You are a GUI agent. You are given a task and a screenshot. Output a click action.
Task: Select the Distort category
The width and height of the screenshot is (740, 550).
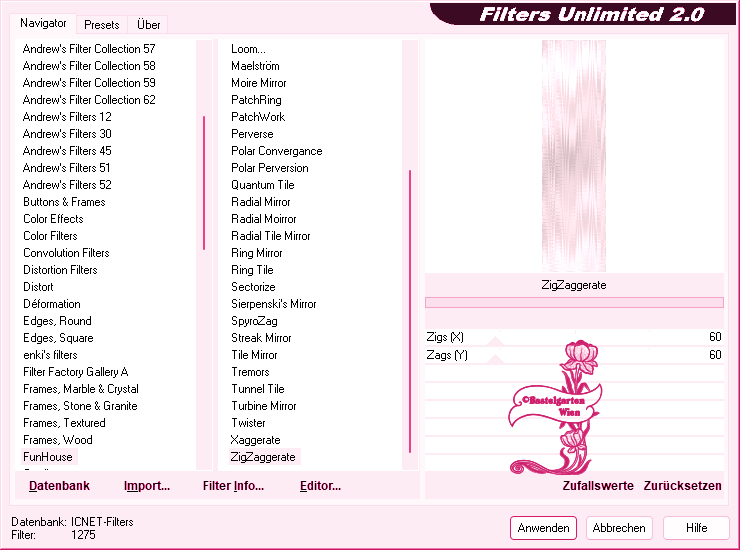(38, 287)
